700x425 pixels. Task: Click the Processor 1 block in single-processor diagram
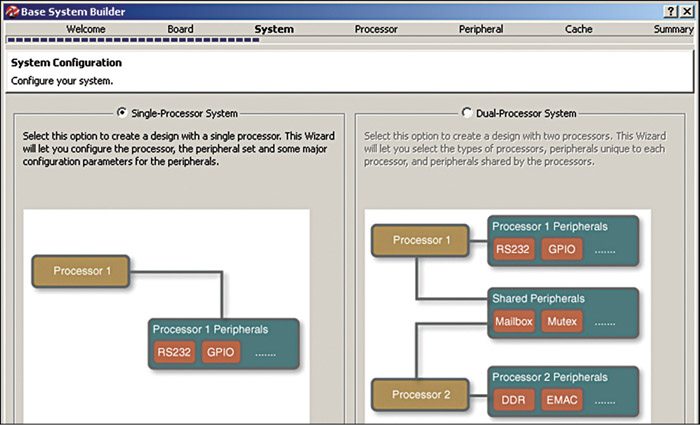click(82, 270)
